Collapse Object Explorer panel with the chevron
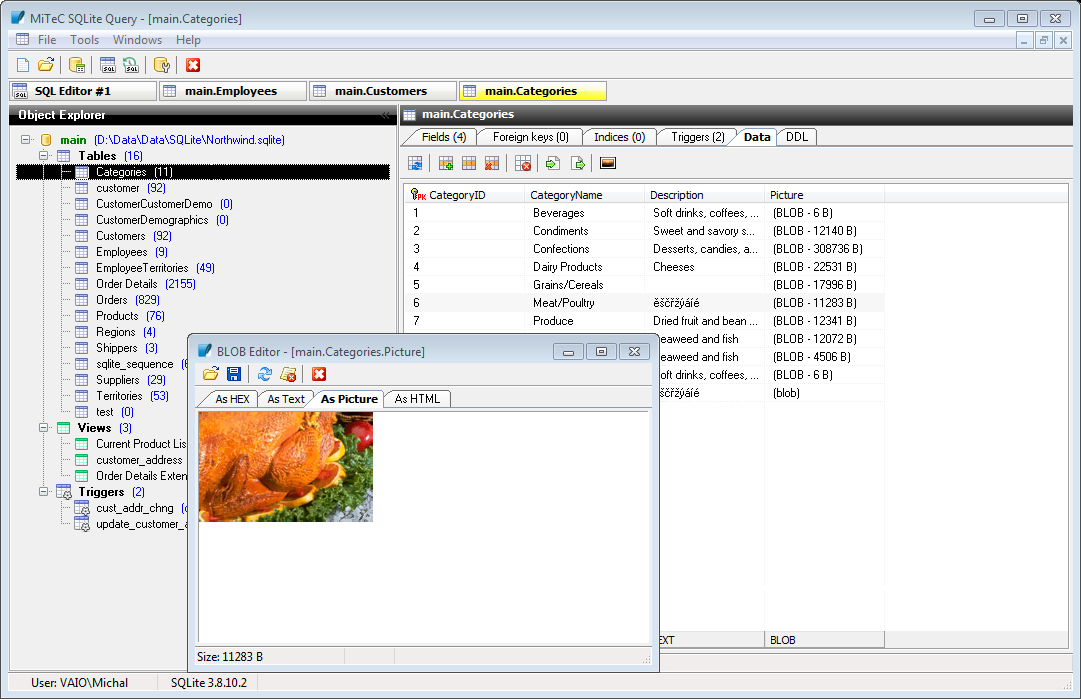 (x=385, y=116)
